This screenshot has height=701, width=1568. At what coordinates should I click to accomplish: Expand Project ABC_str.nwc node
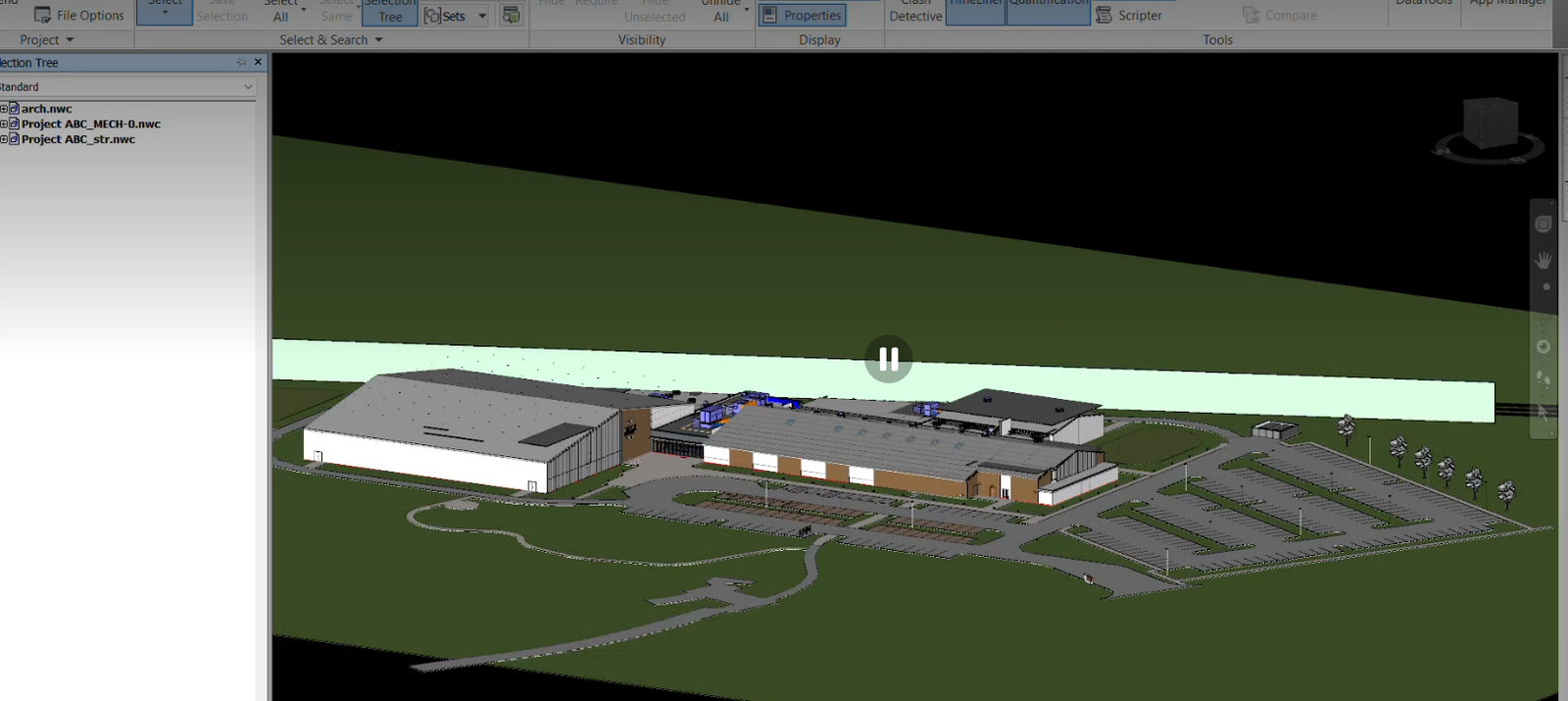pyautogui.click(x=4, y=139)
